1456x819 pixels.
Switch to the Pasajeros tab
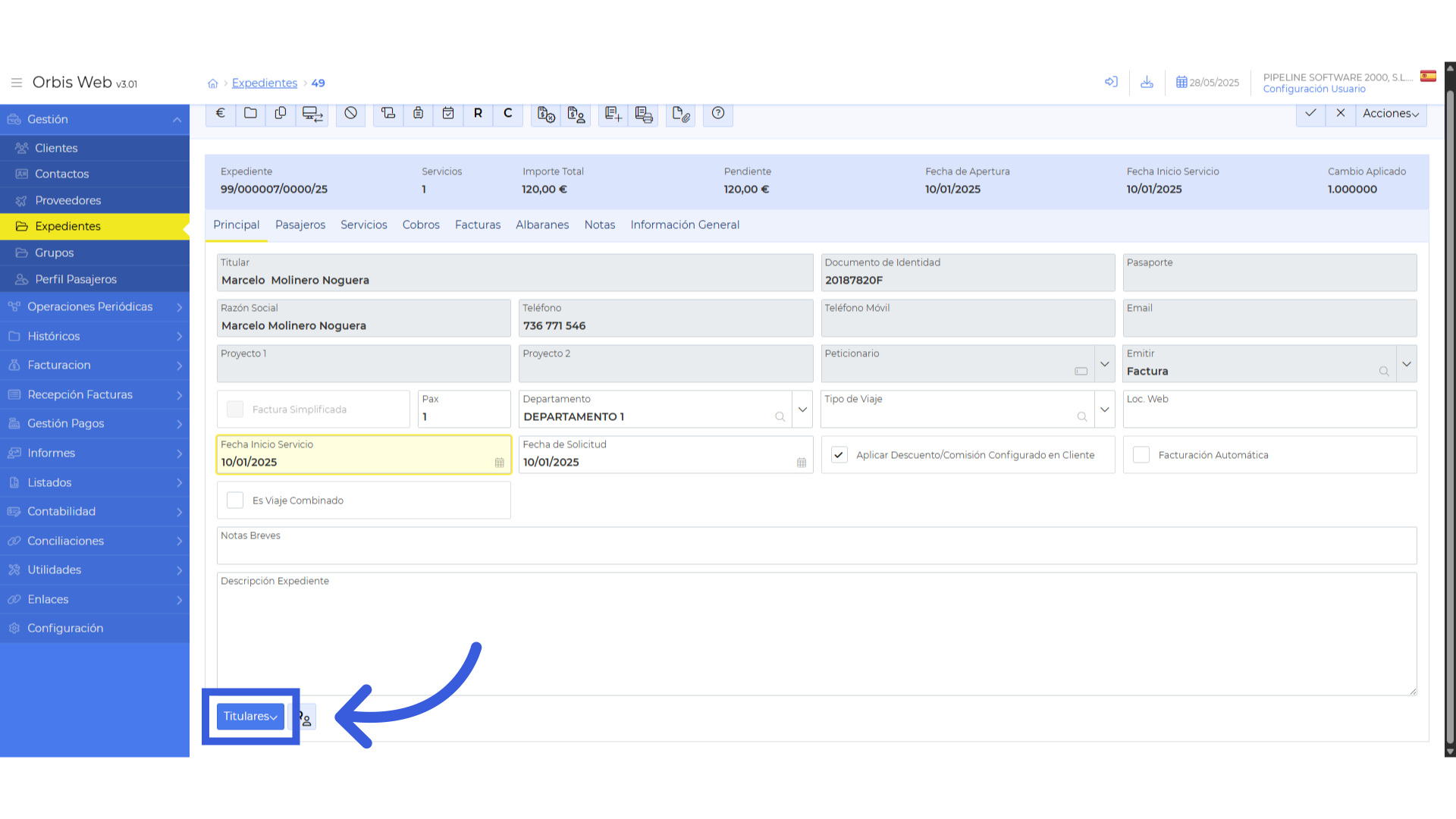click(x=300, y=225)
